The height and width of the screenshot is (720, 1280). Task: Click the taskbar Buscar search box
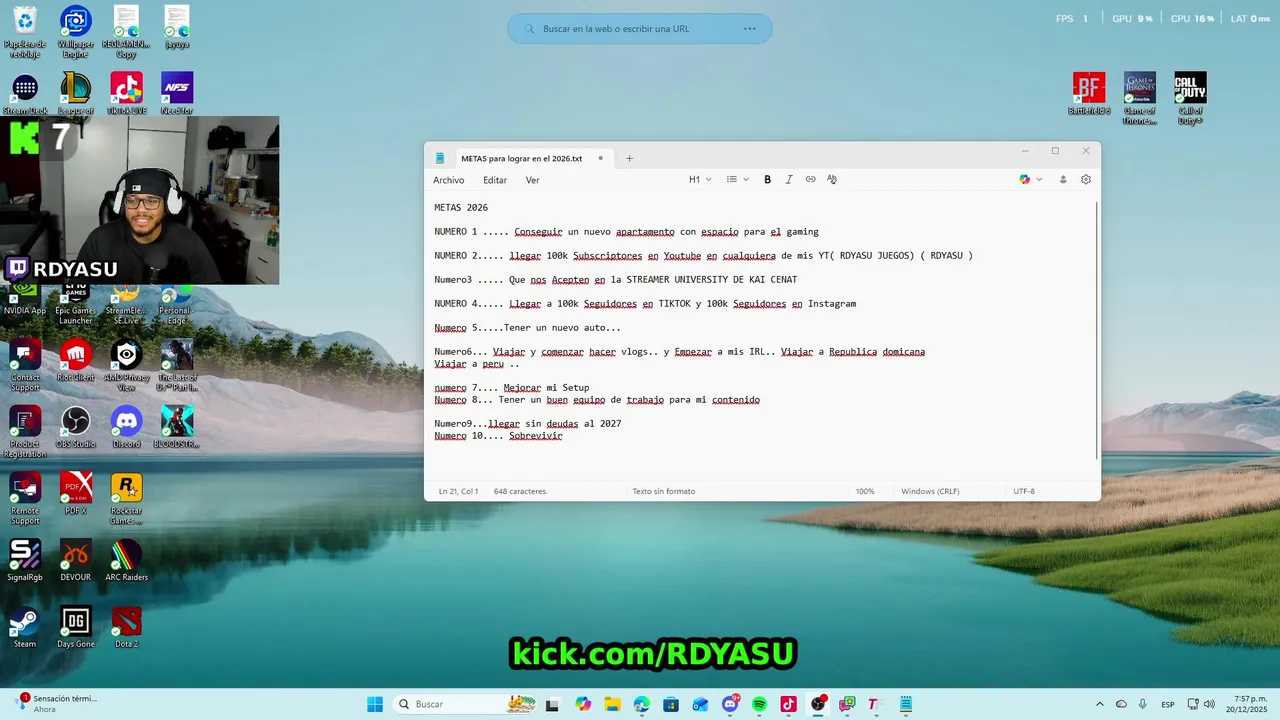tap(466, 704)
